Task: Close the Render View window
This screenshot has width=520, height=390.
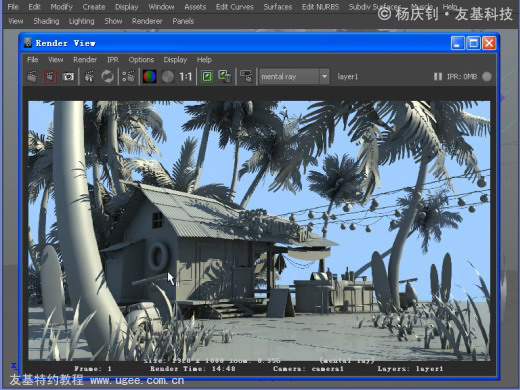Action: (489, 43)
